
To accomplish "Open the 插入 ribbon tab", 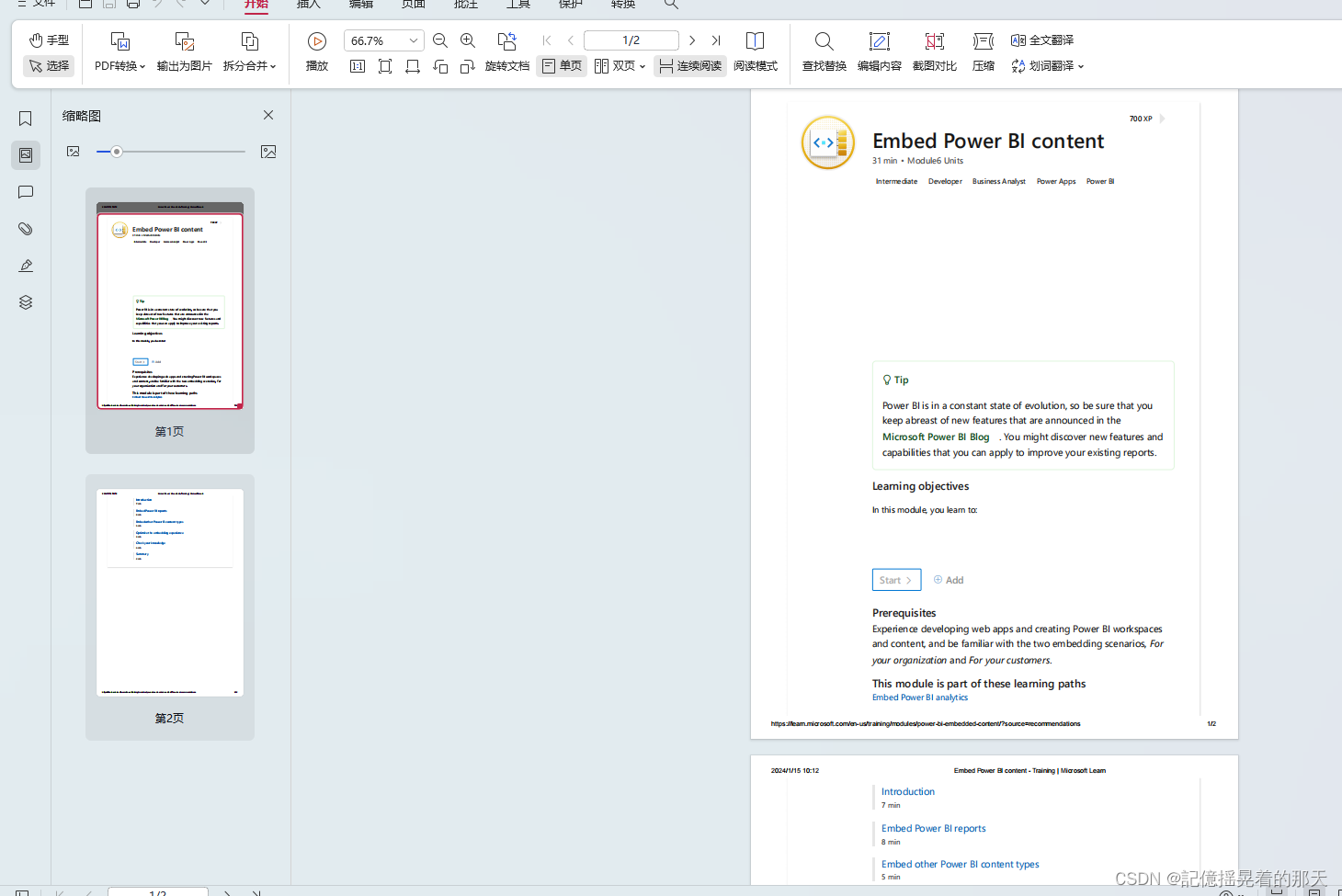I will pyautogui.click(x=309, y=5).
